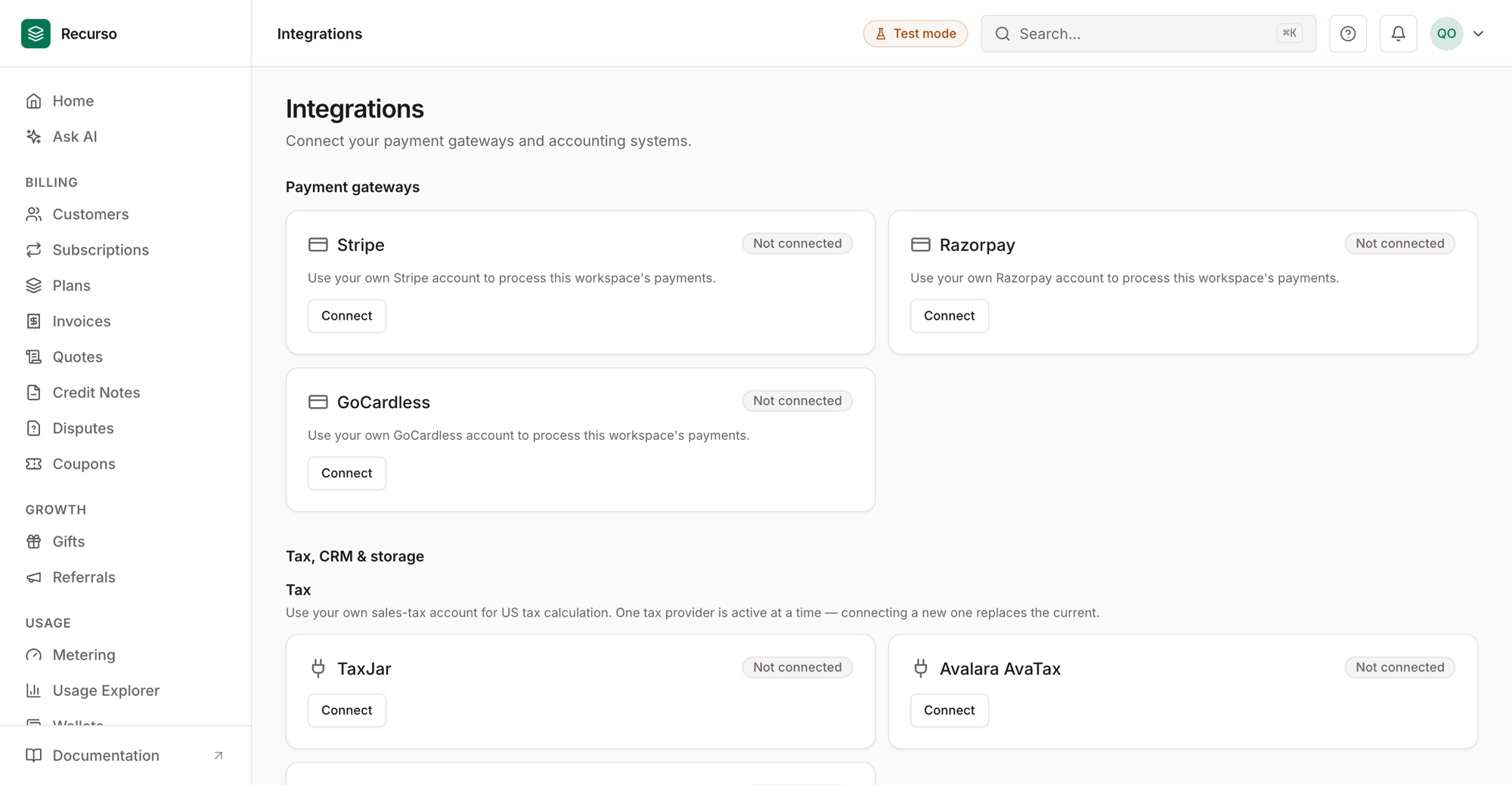Click the Payment gateways heading
This screenshot has height=785, width=1512.
pyautogui.click(x=352, y=187)
